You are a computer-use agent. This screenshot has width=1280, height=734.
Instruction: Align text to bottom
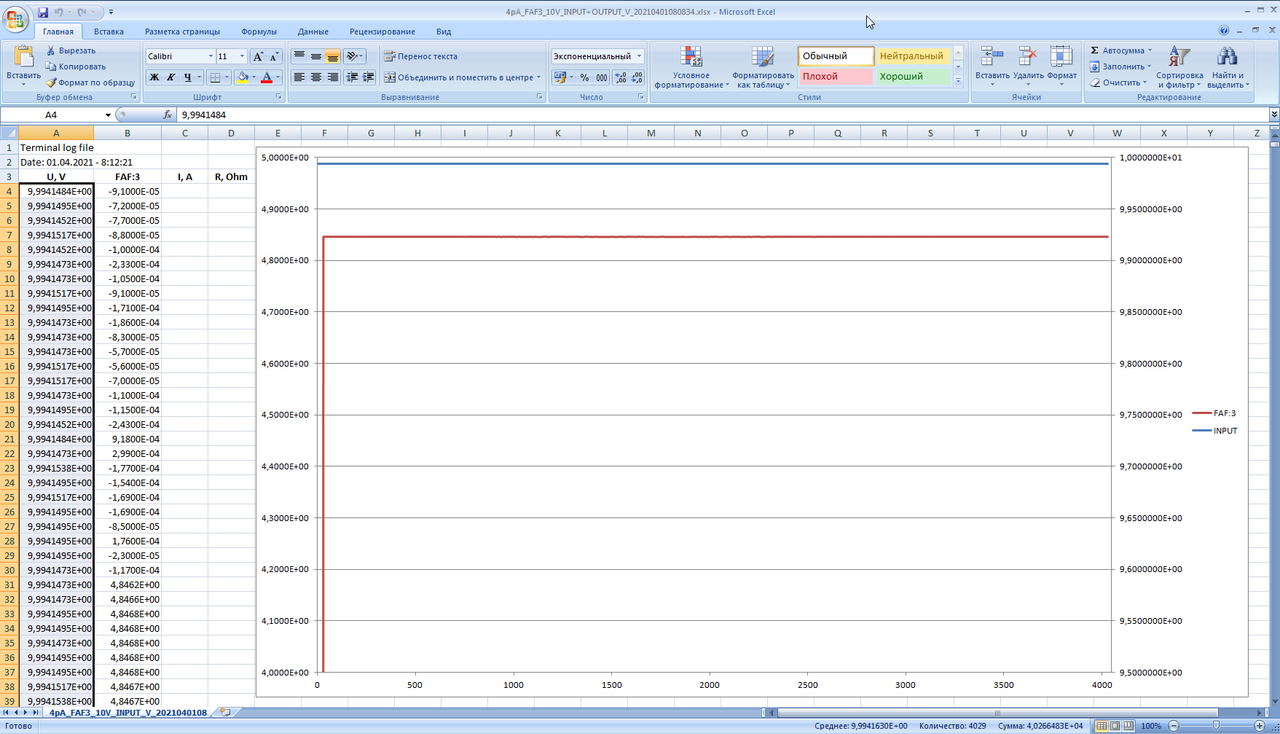(x=333, y=56)
